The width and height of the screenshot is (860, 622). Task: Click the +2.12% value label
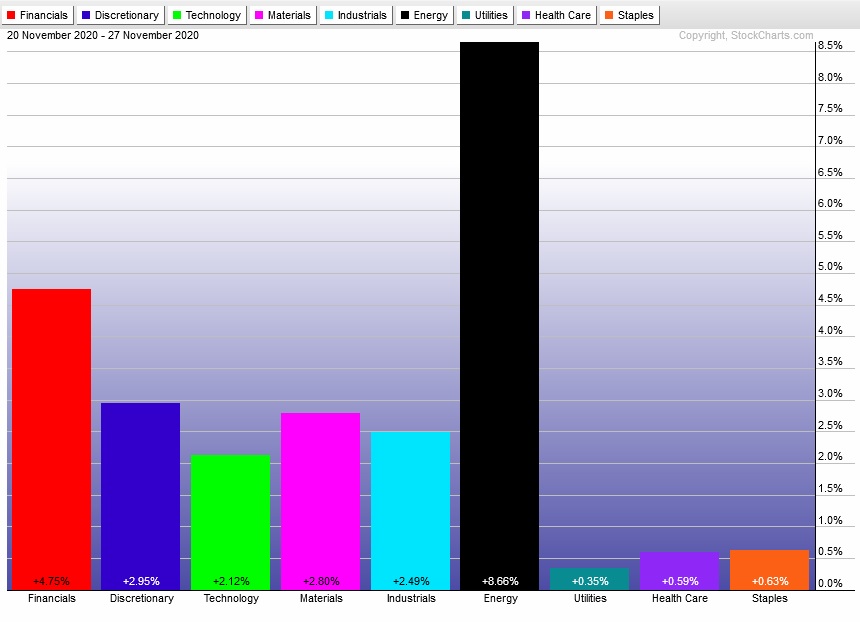231,581
